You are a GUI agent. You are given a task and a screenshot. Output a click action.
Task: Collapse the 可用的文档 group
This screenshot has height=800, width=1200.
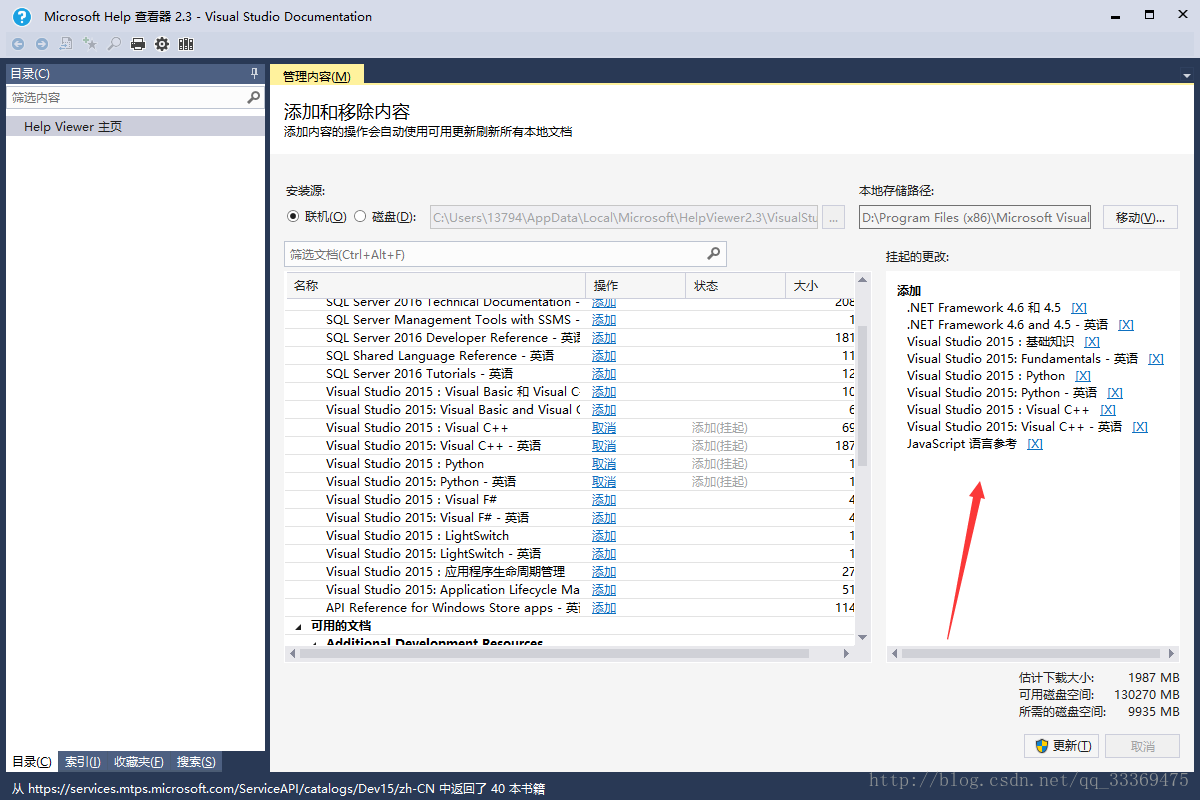pos(298,626)
